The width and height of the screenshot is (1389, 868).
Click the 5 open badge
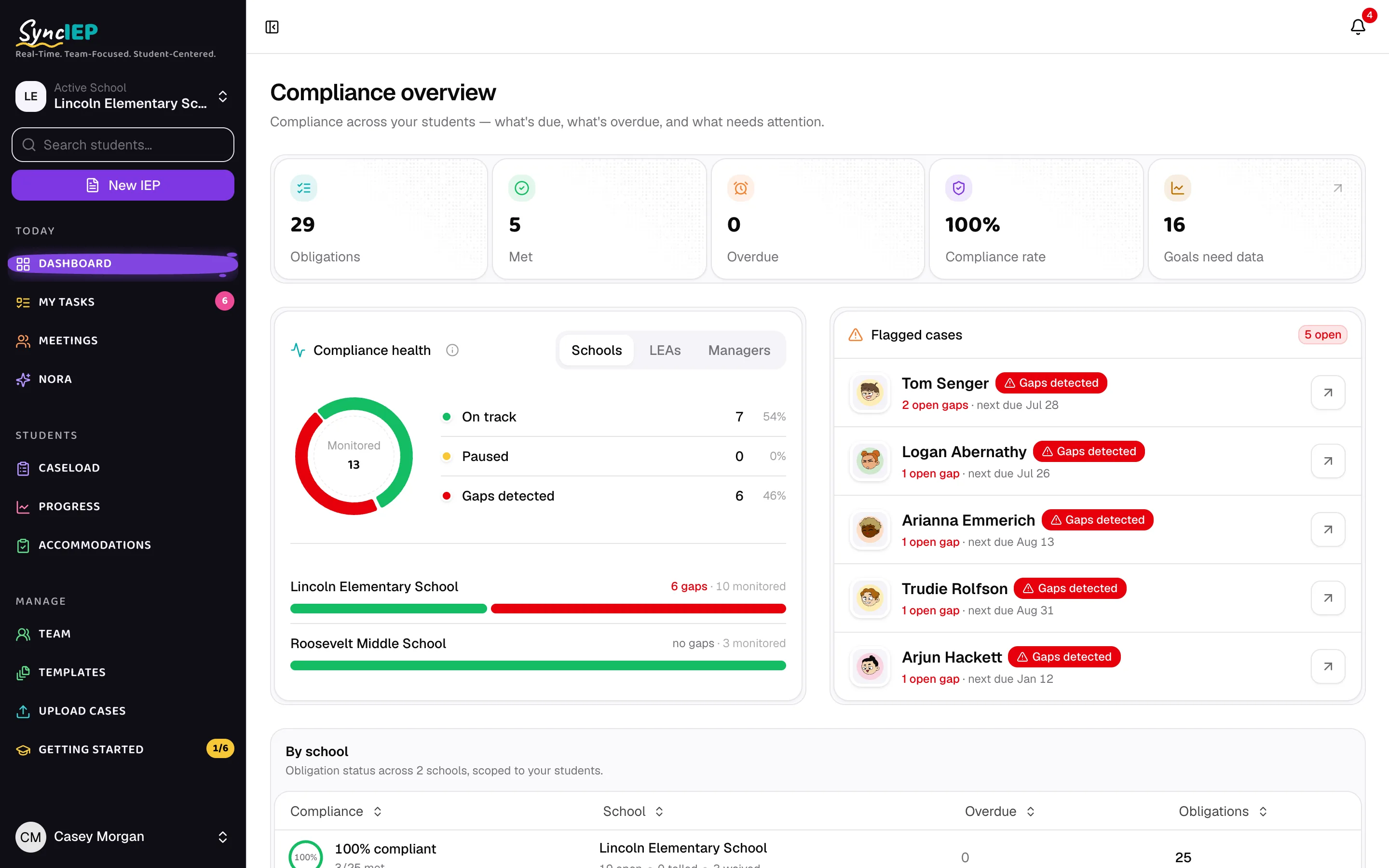(x=1322, y=335)
